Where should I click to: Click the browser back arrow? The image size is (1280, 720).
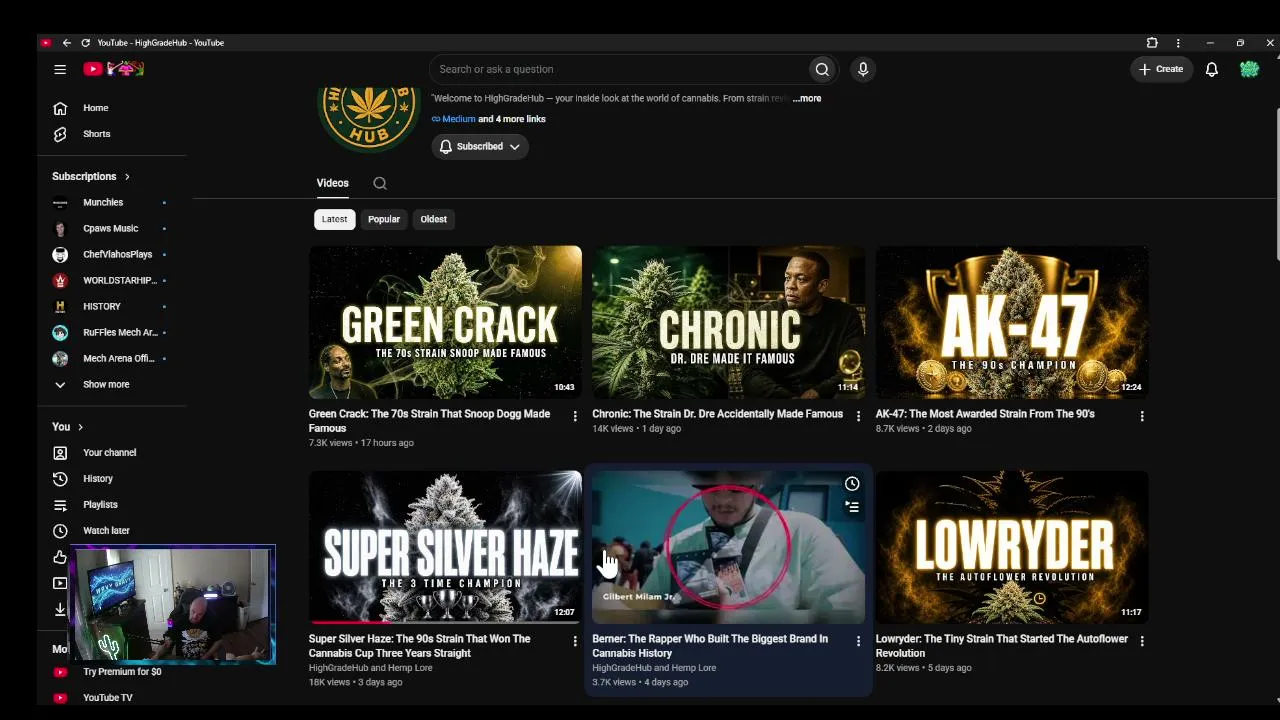(66, 43)
